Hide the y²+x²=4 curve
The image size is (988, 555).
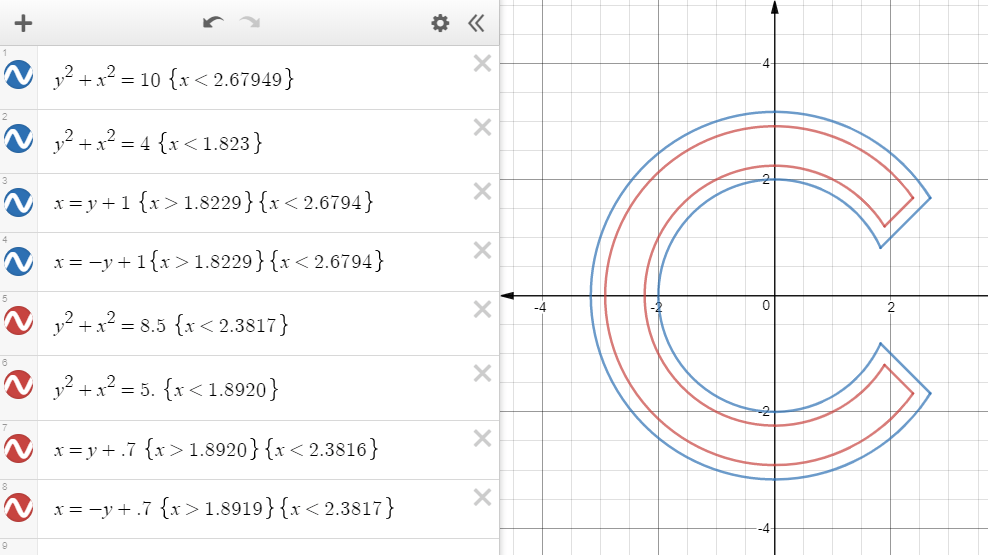pos(18,139)
